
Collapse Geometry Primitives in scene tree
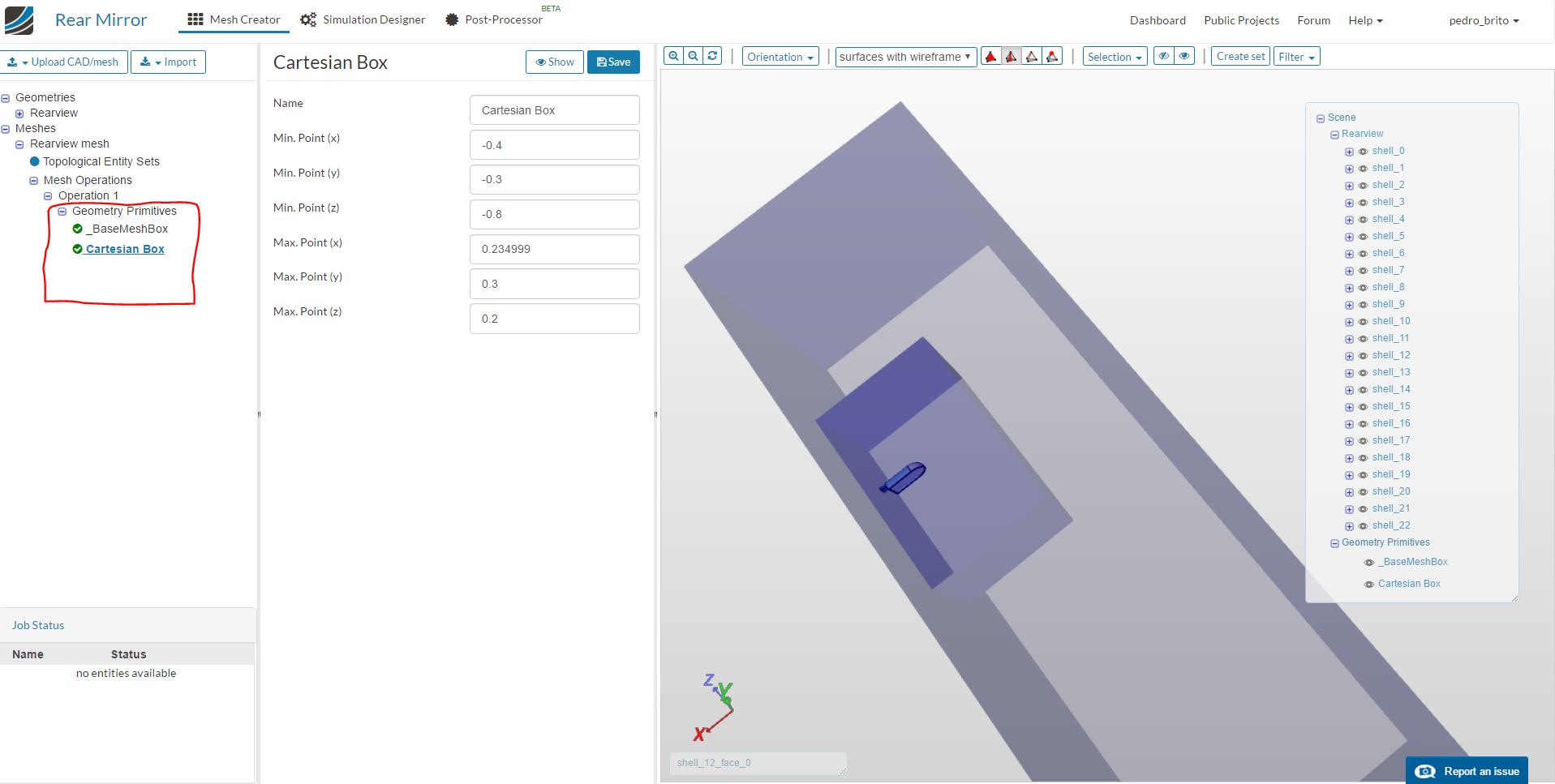pyautogui.click(x=1334, y=543)
